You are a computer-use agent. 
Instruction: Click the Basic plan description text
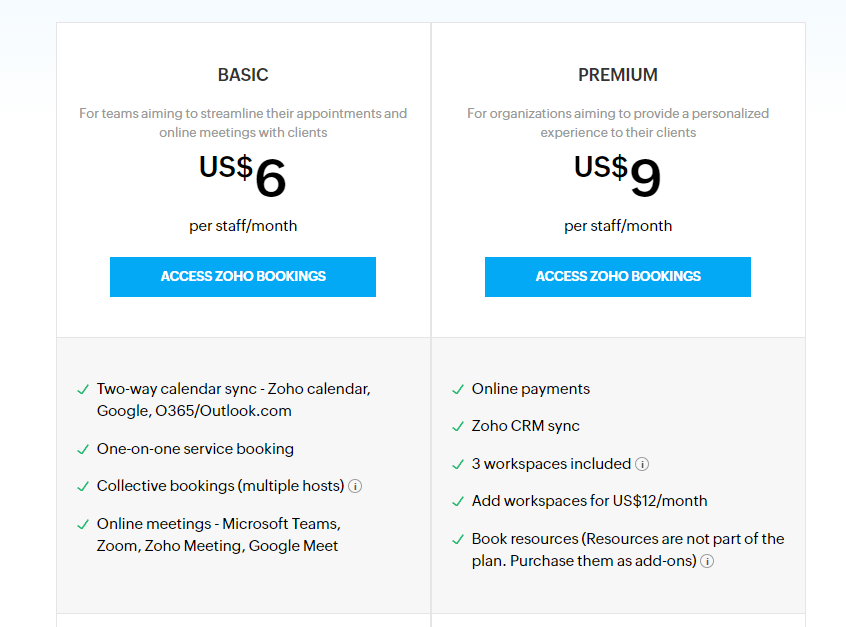pyautogui.click(x=243, y=123)
